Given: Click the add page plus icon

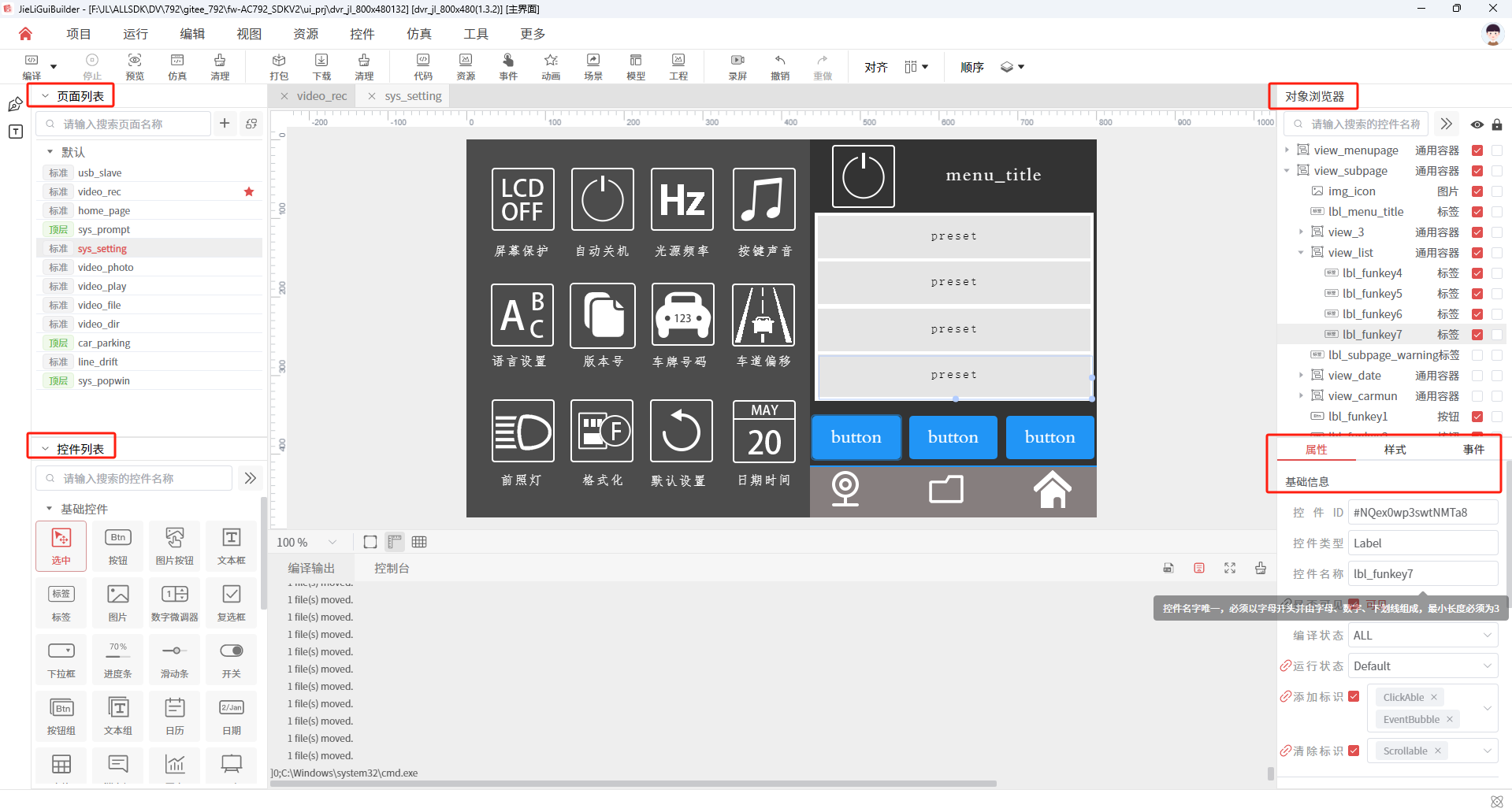Looking at the screenshot, I should click(x=225, y=124).
